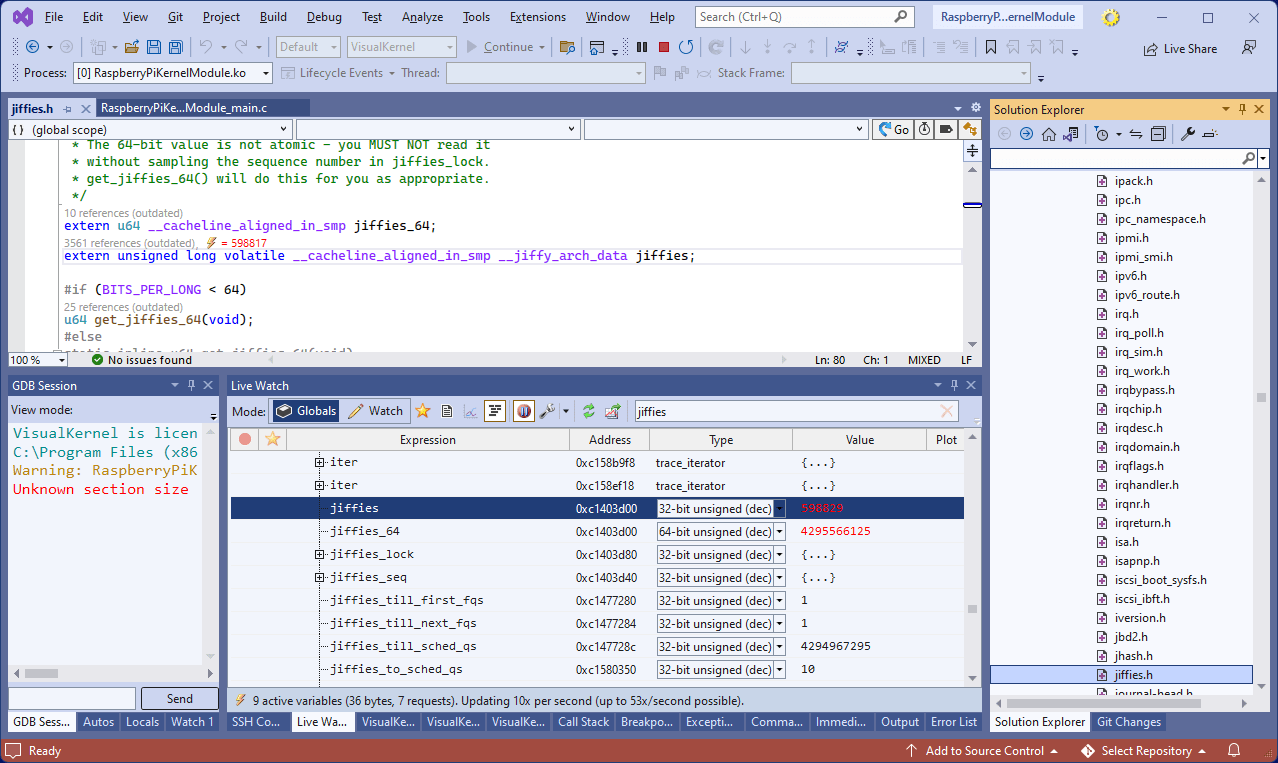The image size is (1278, 763).
Task: Switch Live Watch to Watch mode
Action: point(380,410)
